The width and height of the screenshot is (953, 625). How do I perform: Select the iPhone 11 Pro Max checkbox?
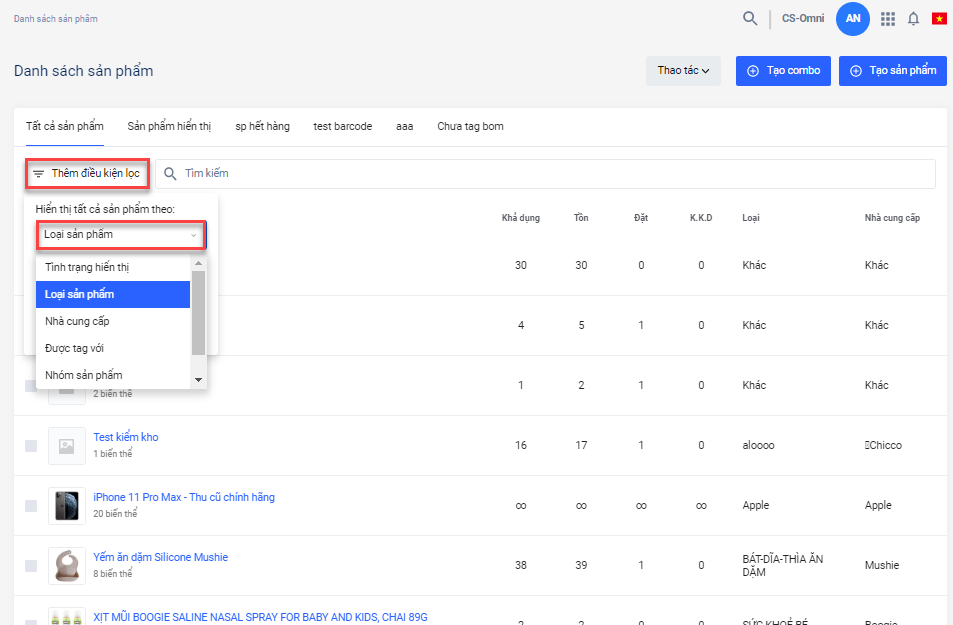point(31,506)
